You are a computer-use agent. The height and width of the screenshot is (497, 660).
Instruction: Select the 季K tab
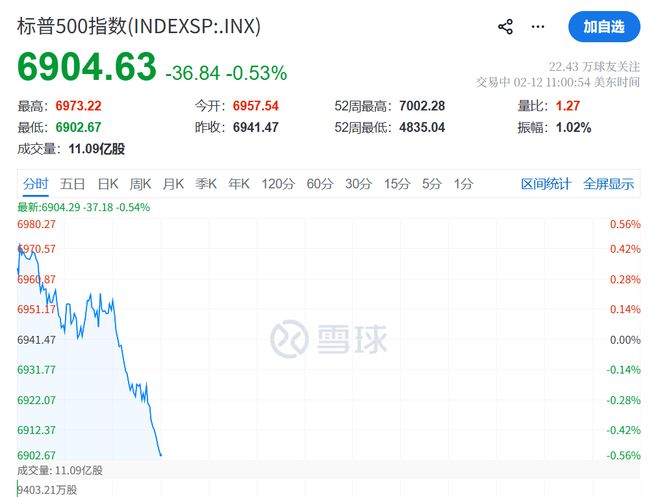point(206,184)
